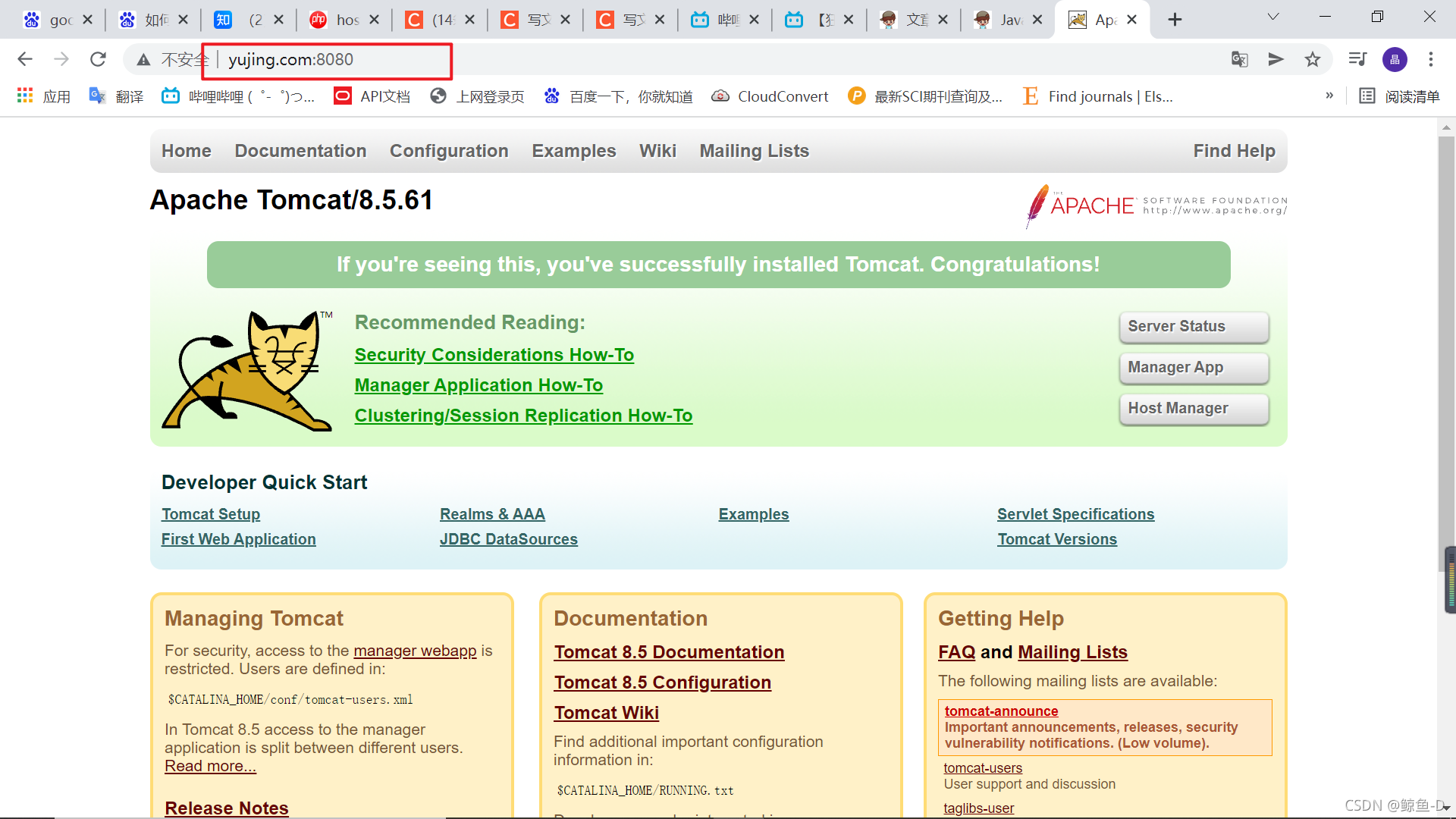Screen dimensions: 1456x819
Task: Open the tomcat-announce mailing list link
Action: 1001,711
